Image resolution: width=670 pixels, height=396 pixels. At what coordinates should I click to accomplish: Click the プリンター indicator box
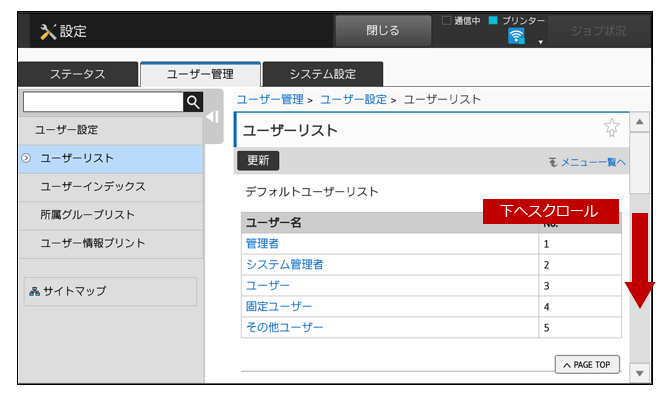pos(493,20)
